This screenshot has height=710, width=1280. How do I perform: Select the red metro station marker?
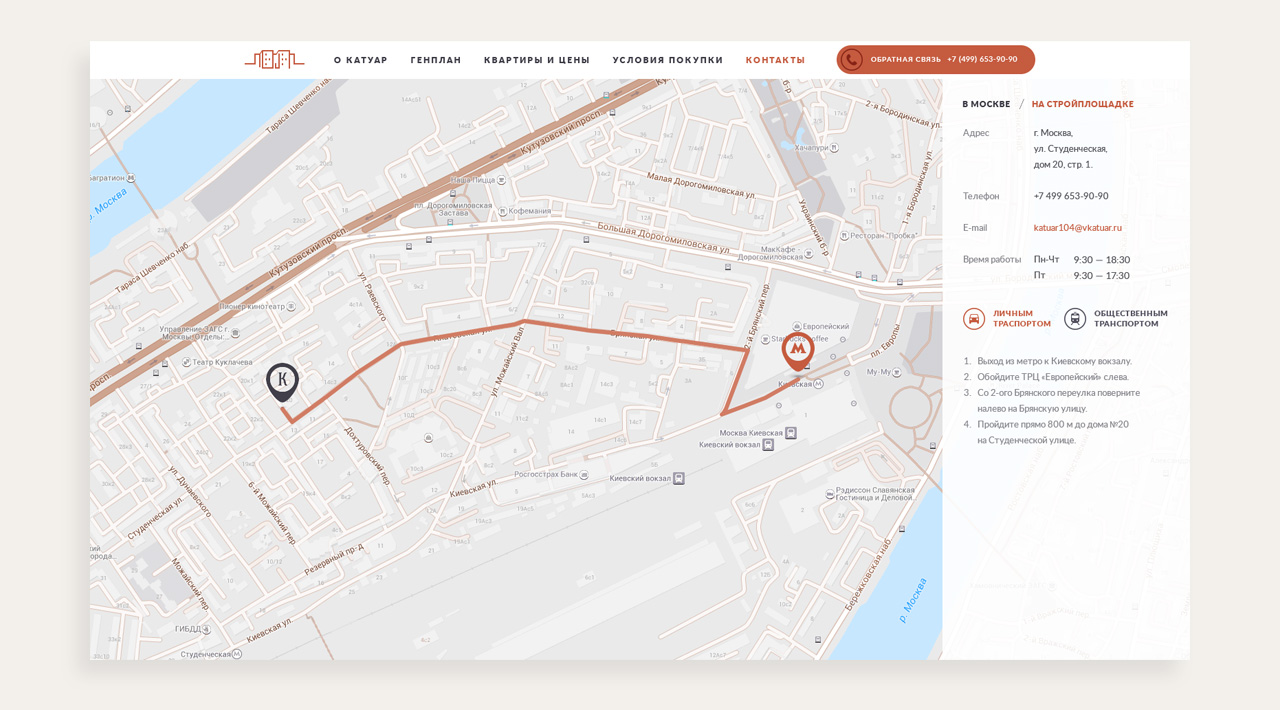797,352
